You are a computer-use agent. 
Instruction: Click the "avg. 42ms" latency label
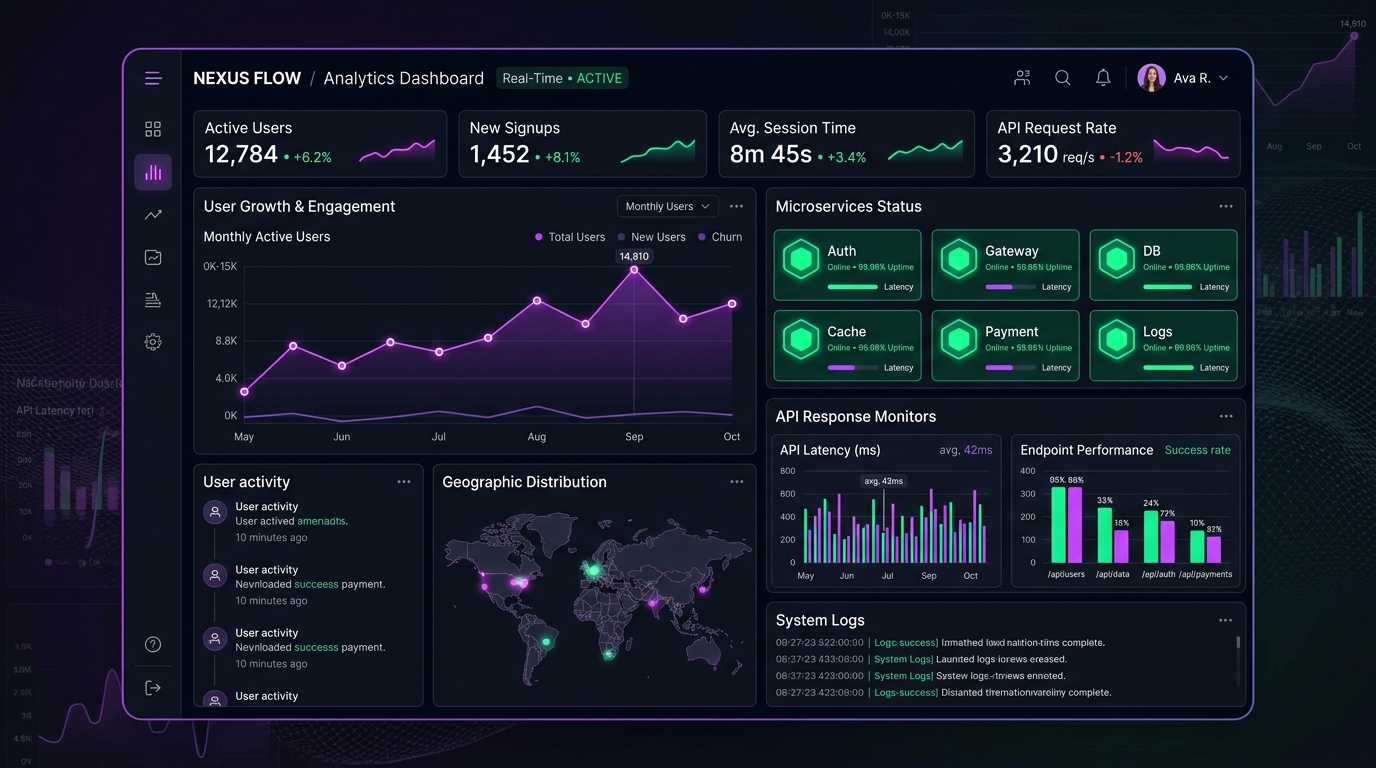coord(966,450)
